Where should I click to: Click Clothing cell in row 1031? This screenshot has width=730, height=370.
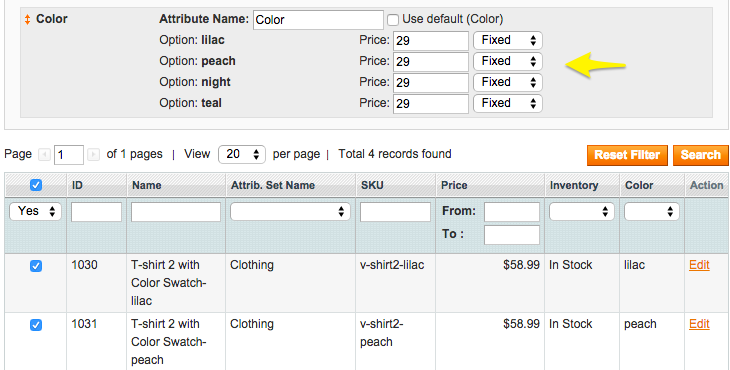[x=252, y=324]
